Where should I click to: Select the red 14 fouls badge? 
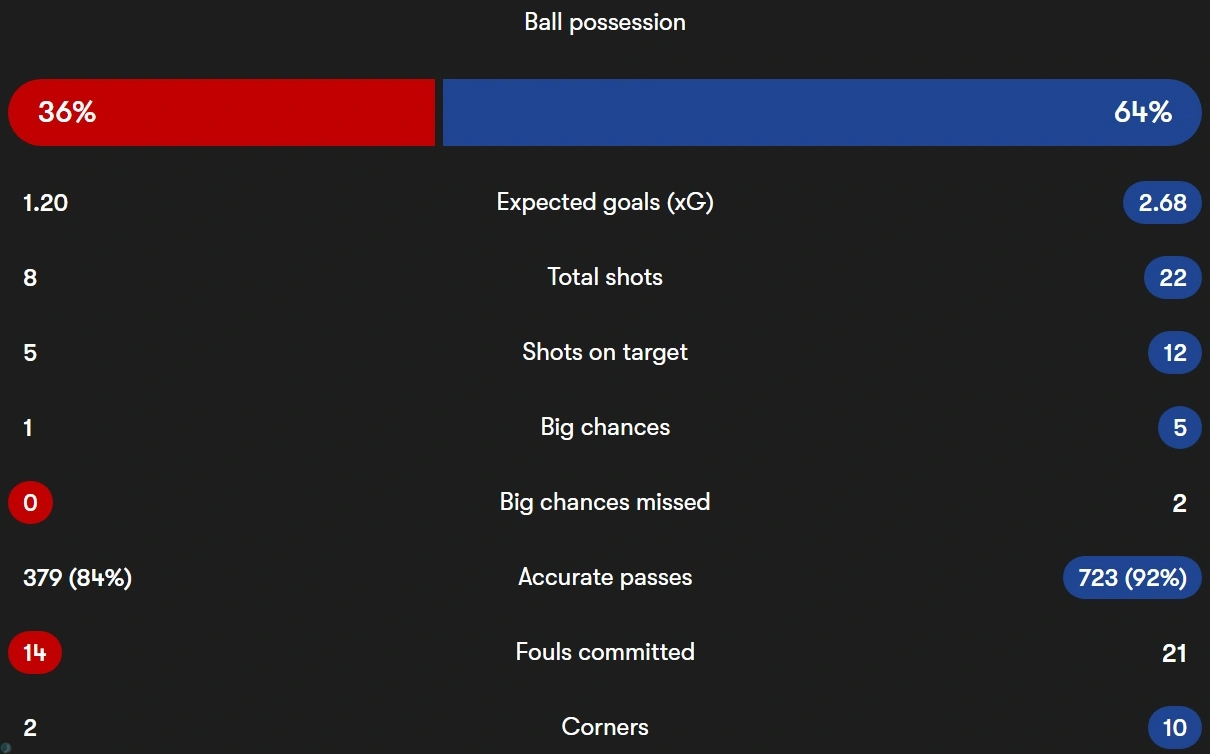[x=35, y=652]
